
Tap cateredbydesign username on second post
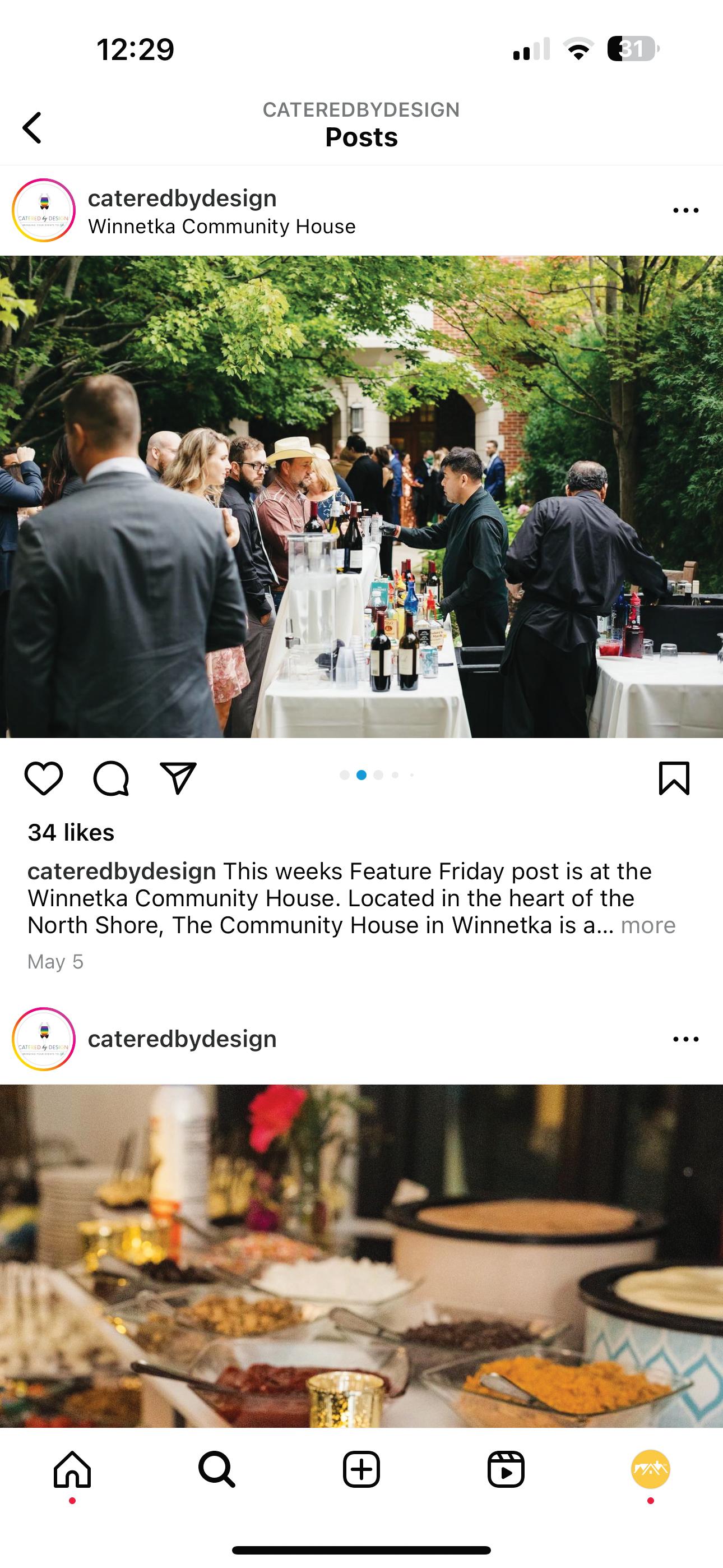pyautogui.click(x=183, y=1039)
